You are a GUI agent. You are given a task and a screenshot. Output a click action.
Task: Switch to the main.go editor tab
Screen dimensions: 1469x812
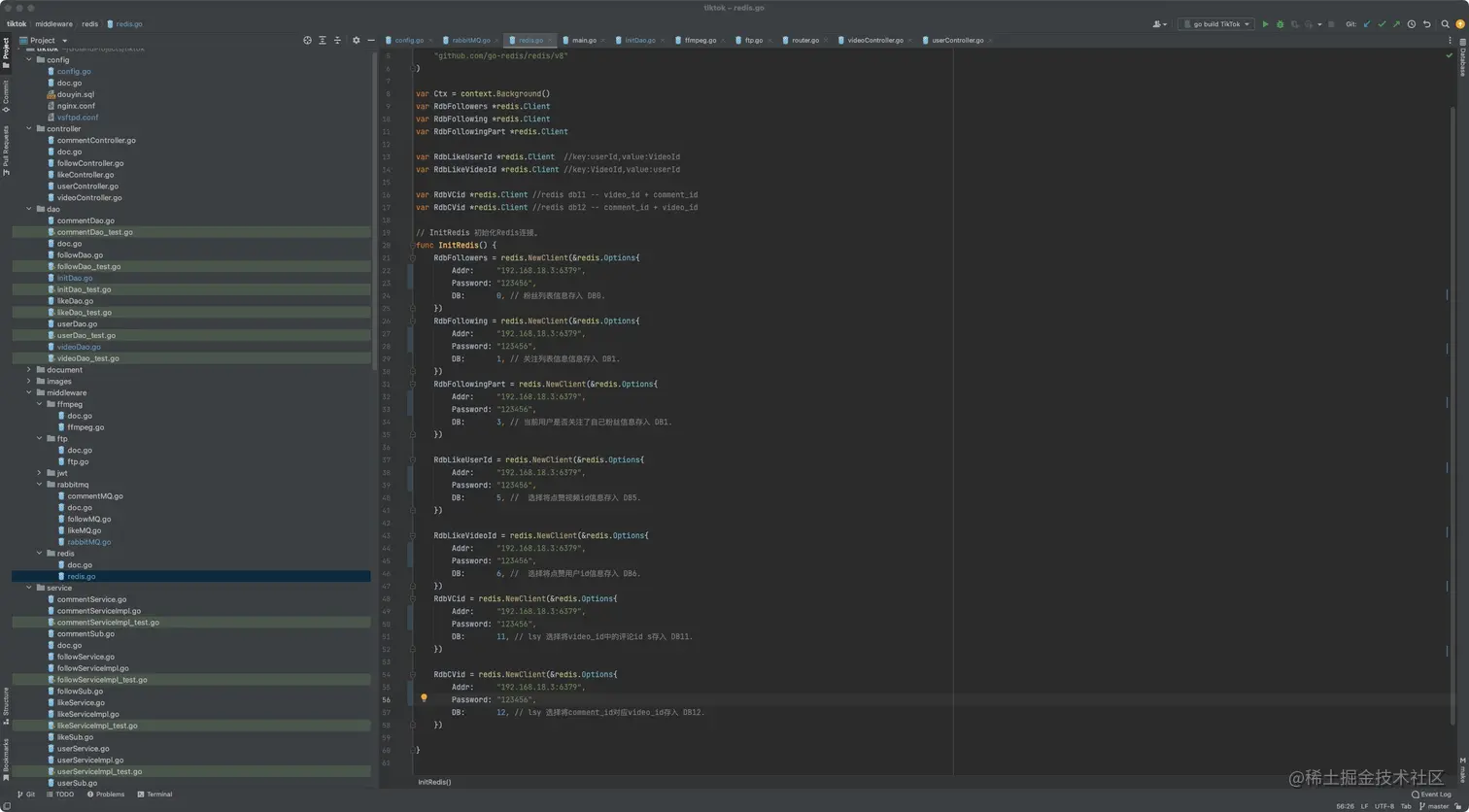tap(583, 41)
